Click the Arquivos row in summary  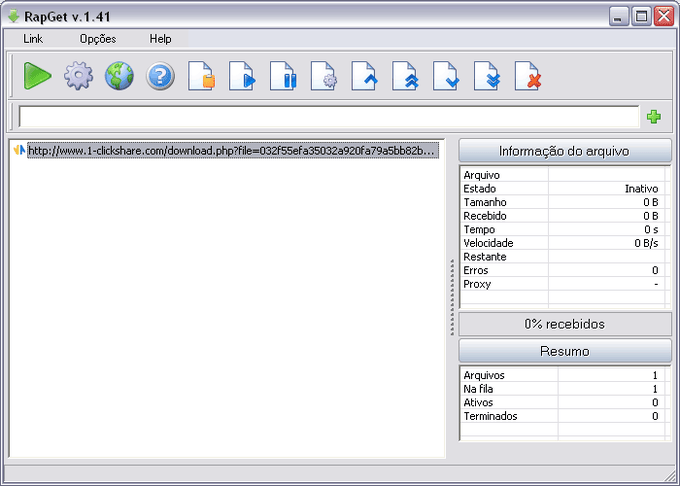pyautogui.click(x=562, y=375)
